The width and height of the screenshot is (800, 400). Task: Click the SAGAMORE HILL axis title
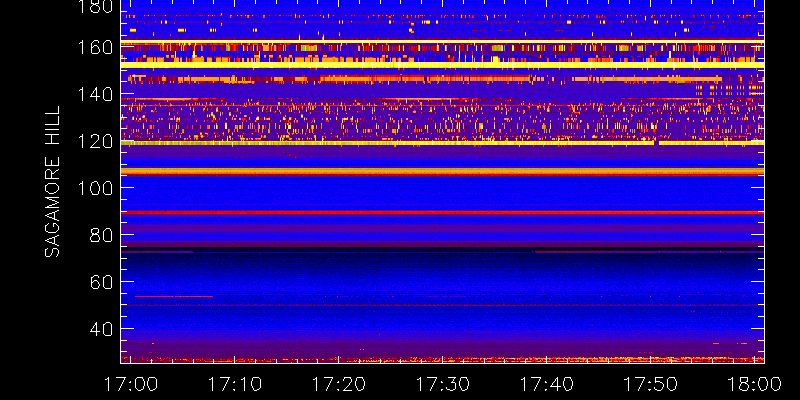click(52, 182)
